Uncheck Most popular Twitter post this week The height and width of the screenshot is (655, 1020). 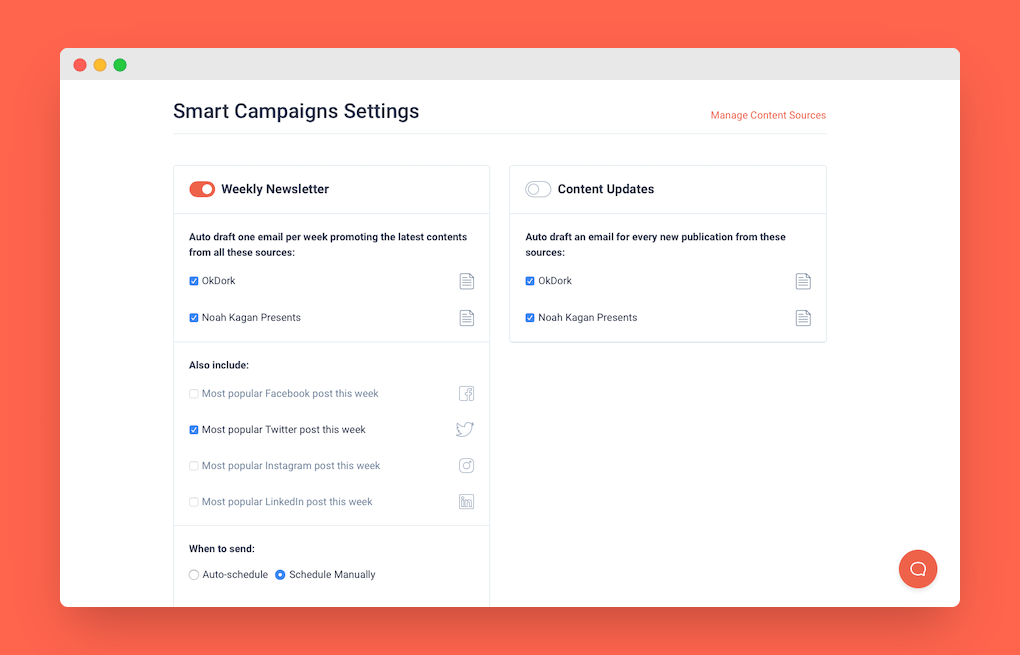coord(194,430)
